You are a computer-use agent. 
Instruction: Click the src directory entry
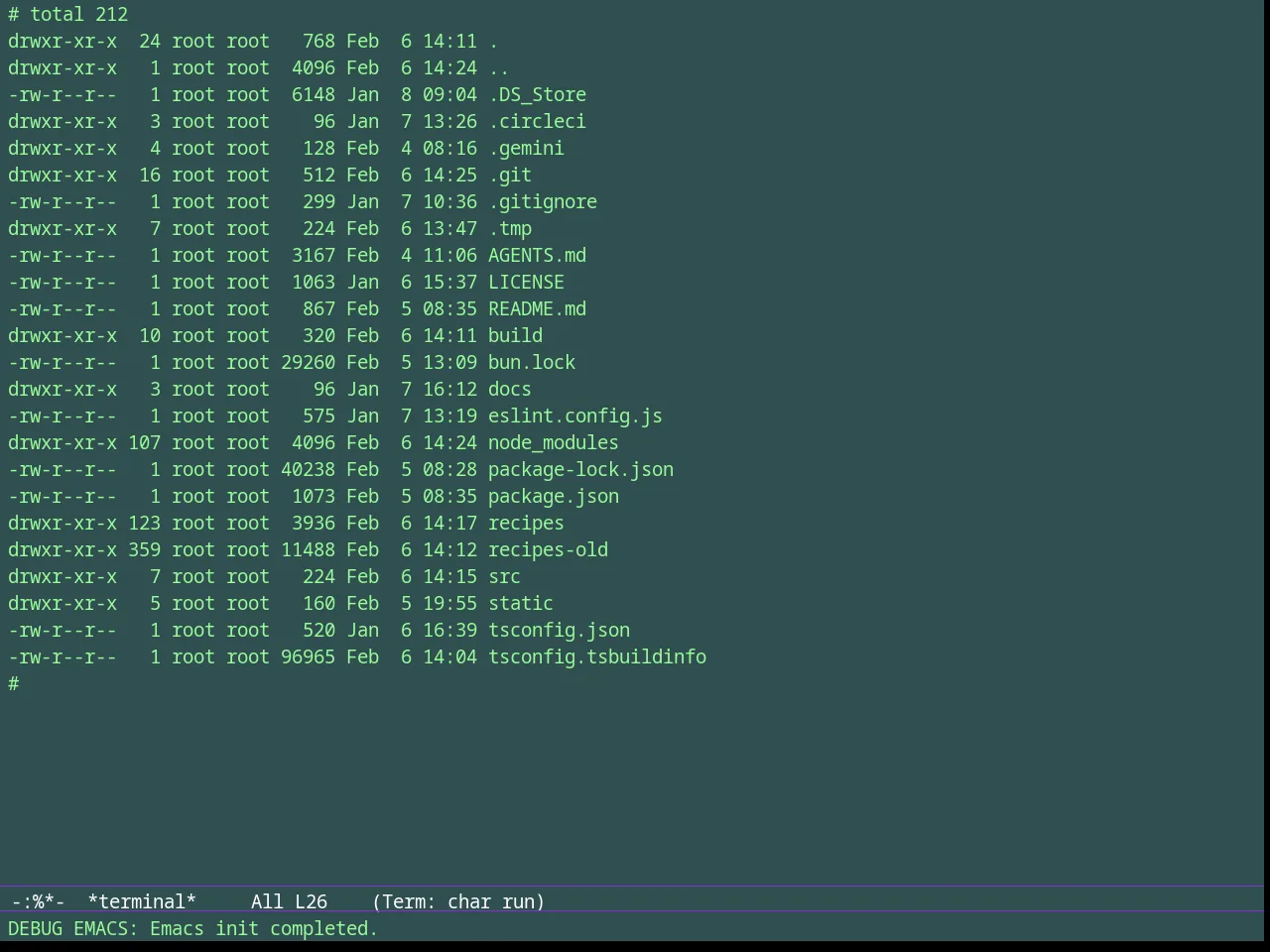click(x=504, y=577)
